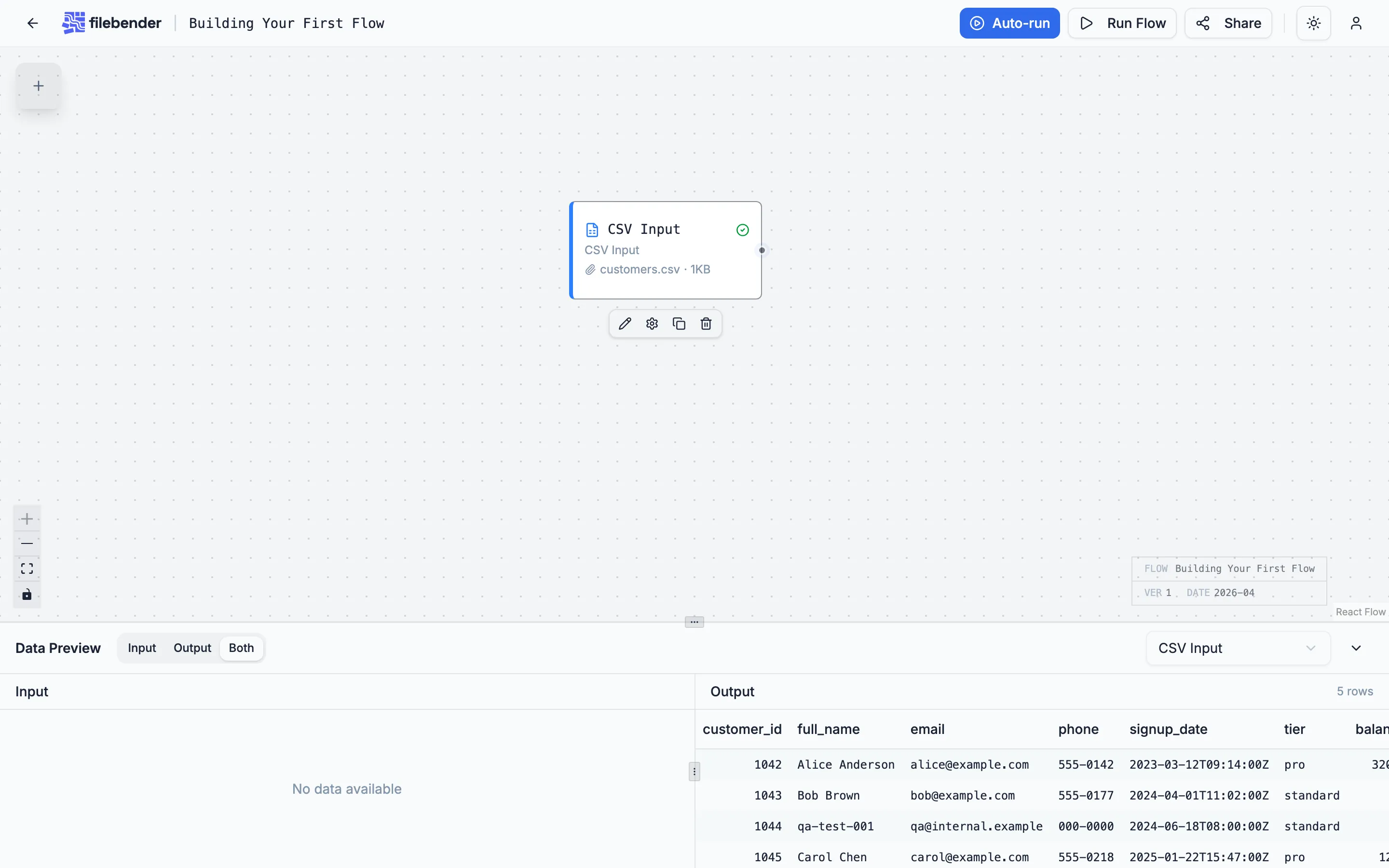Open node settings gear icon
1389x868 pixels.
(652, 324)
